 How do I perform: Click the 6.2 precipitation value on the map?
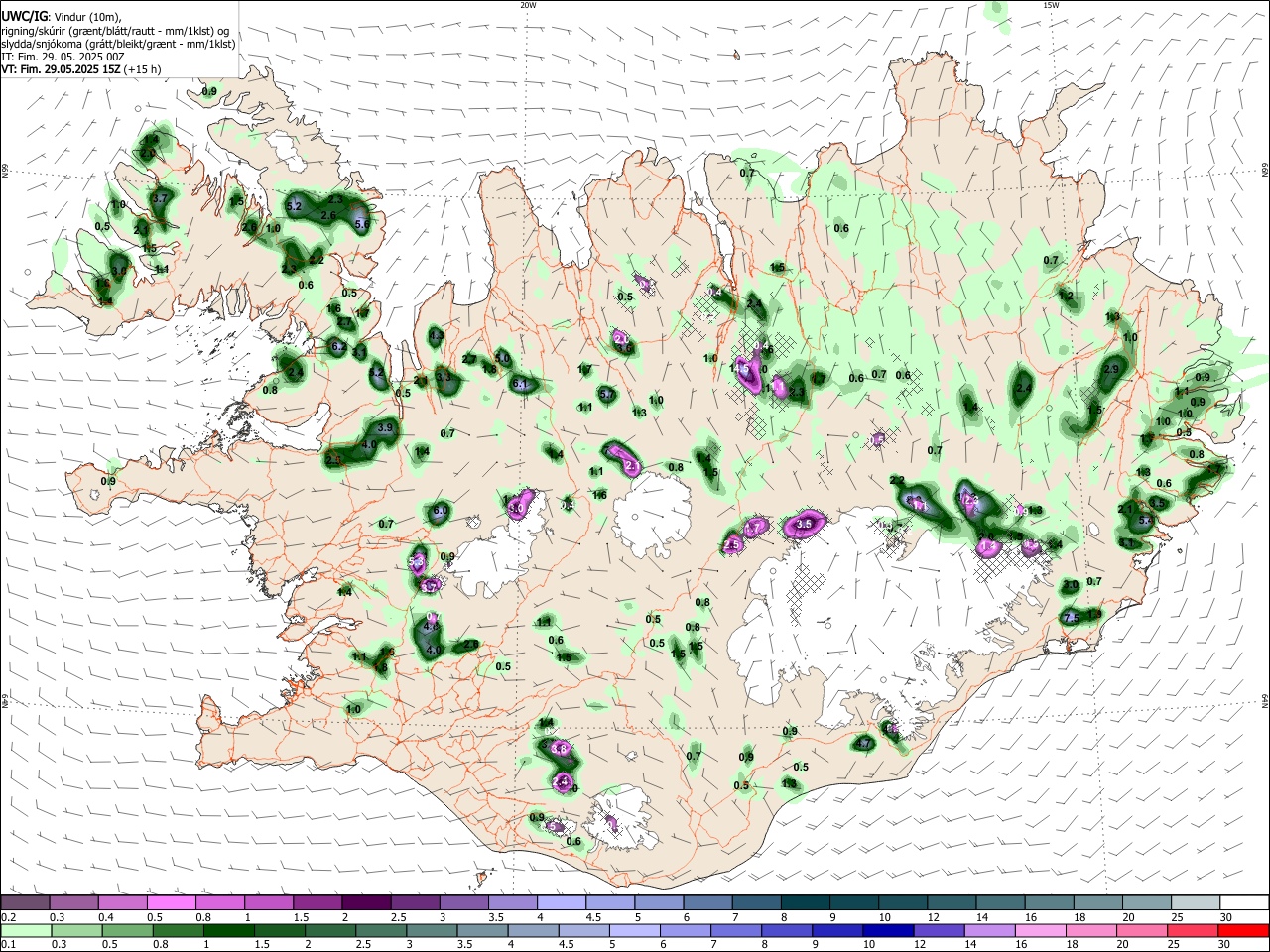[x=337, y=346]
